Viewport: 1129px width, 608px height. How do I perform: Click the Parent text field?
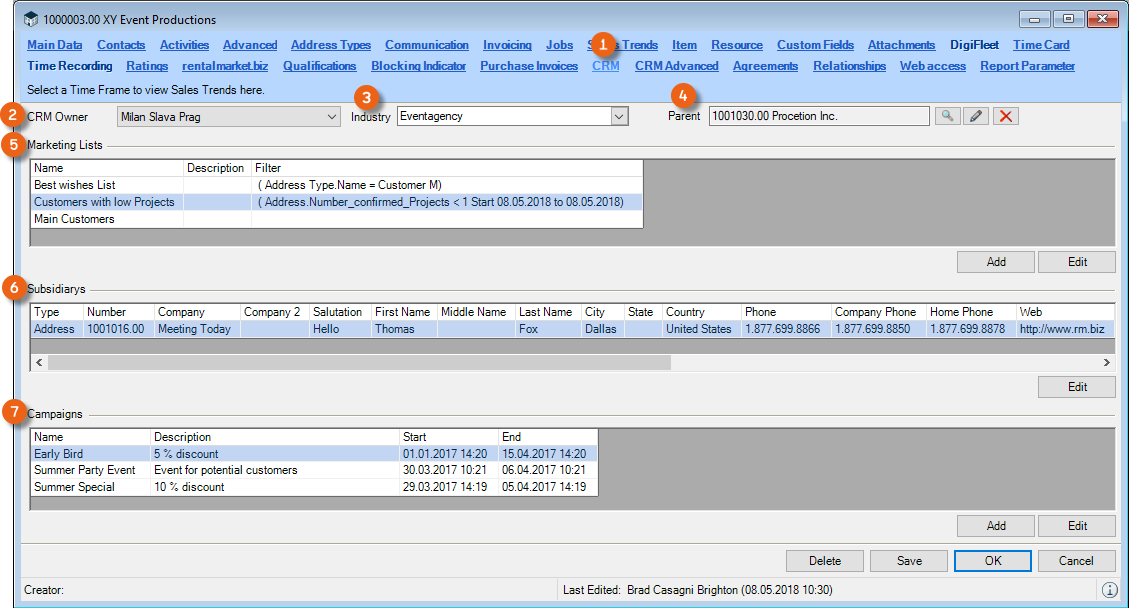click(818, 117)
